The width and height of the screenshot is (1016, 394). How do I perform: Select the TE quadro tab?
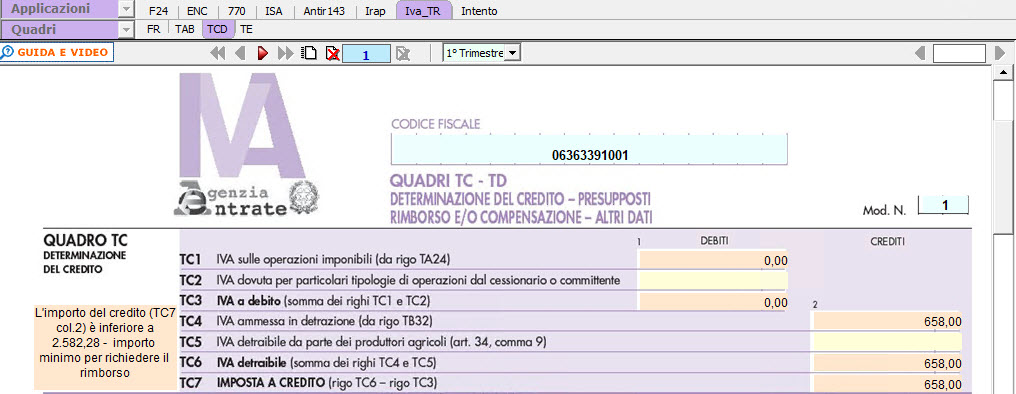[246, 29]
